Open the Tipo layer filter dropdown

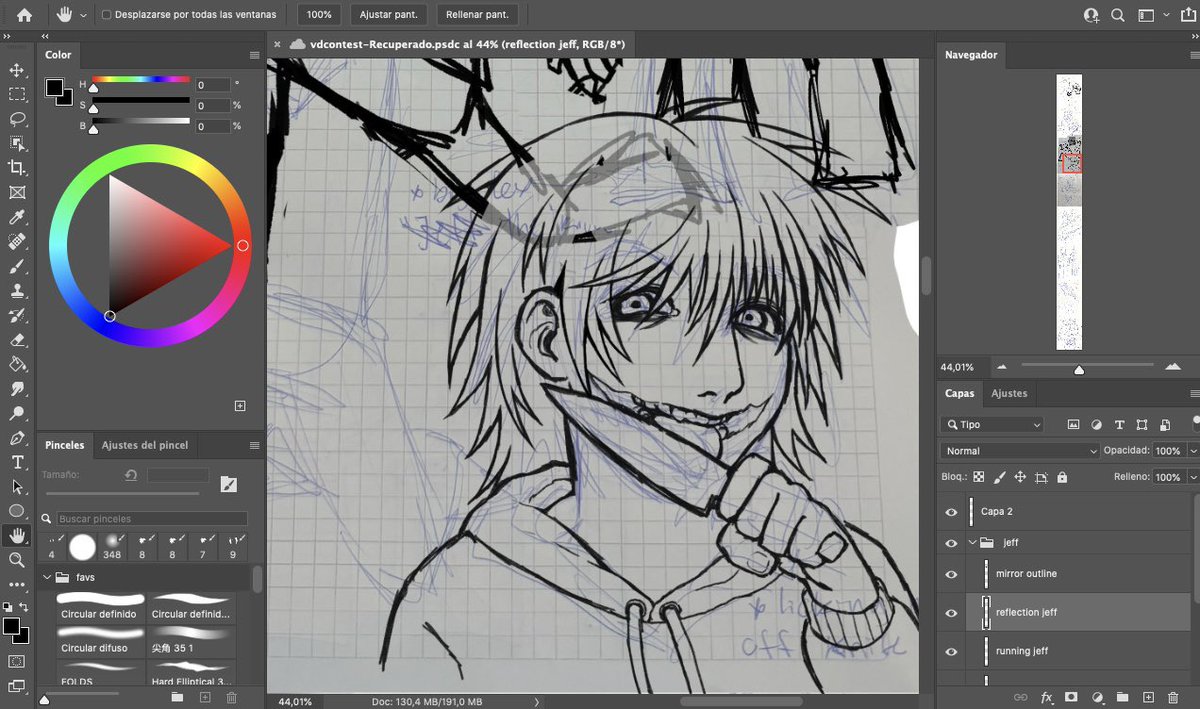pos(992,424)
